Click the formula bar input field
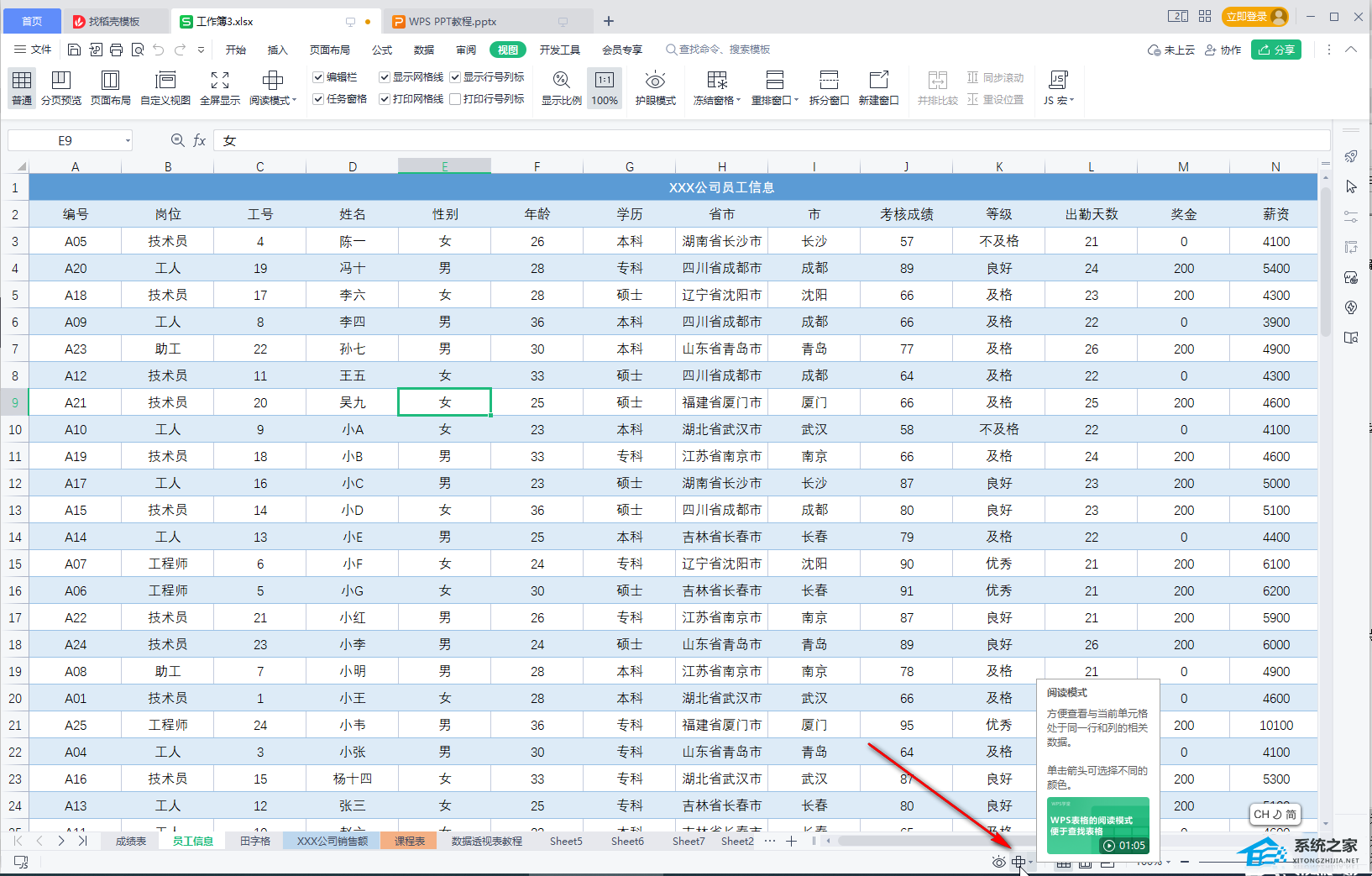Image resolution: width=1372 pixels, height=876 pixels. tap(756, 141)
